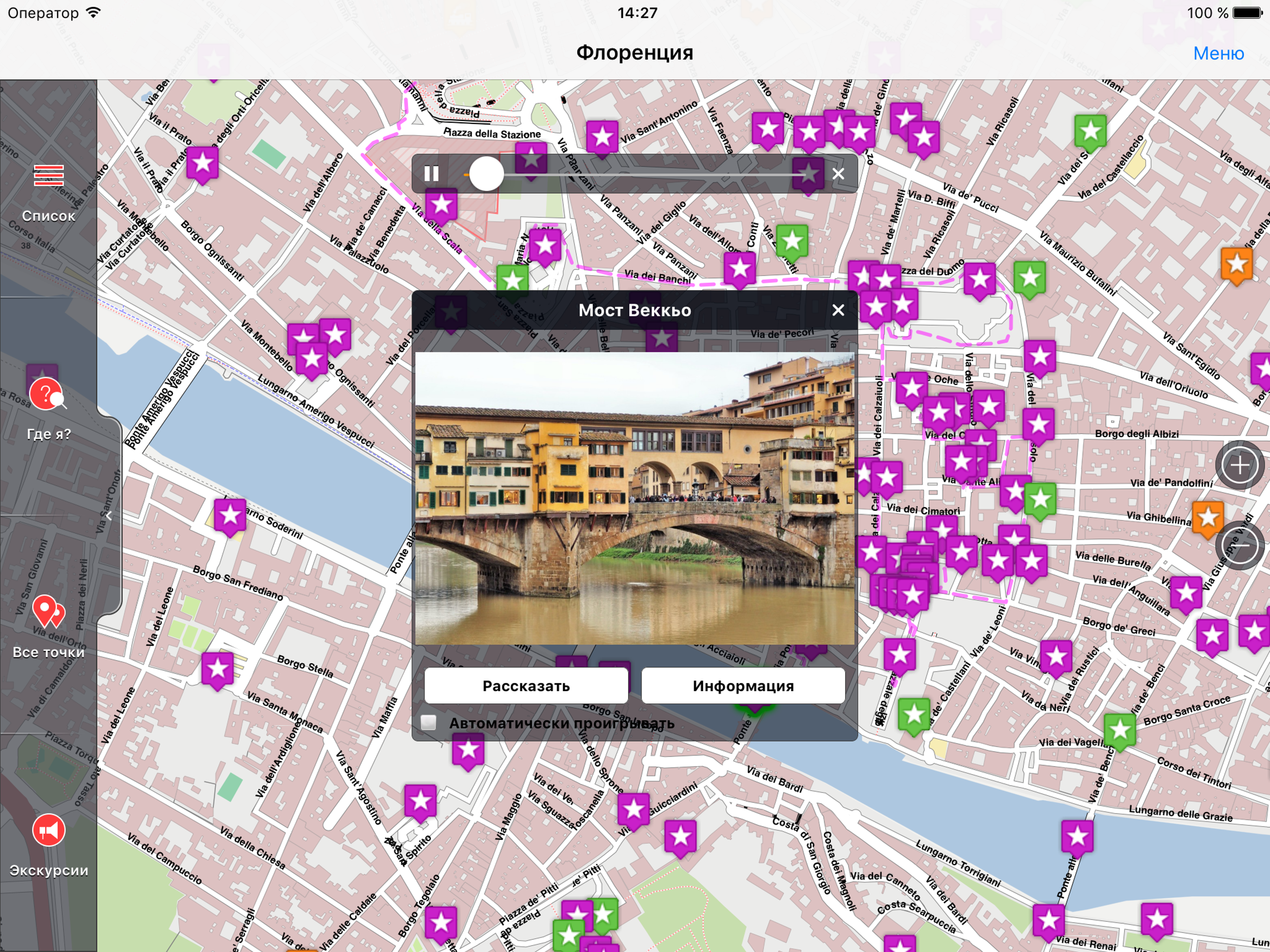The width and height of the screenshot is (1270, 952).
Task: Select the green star marker near Via Ricasoli
Action: 1090,132
